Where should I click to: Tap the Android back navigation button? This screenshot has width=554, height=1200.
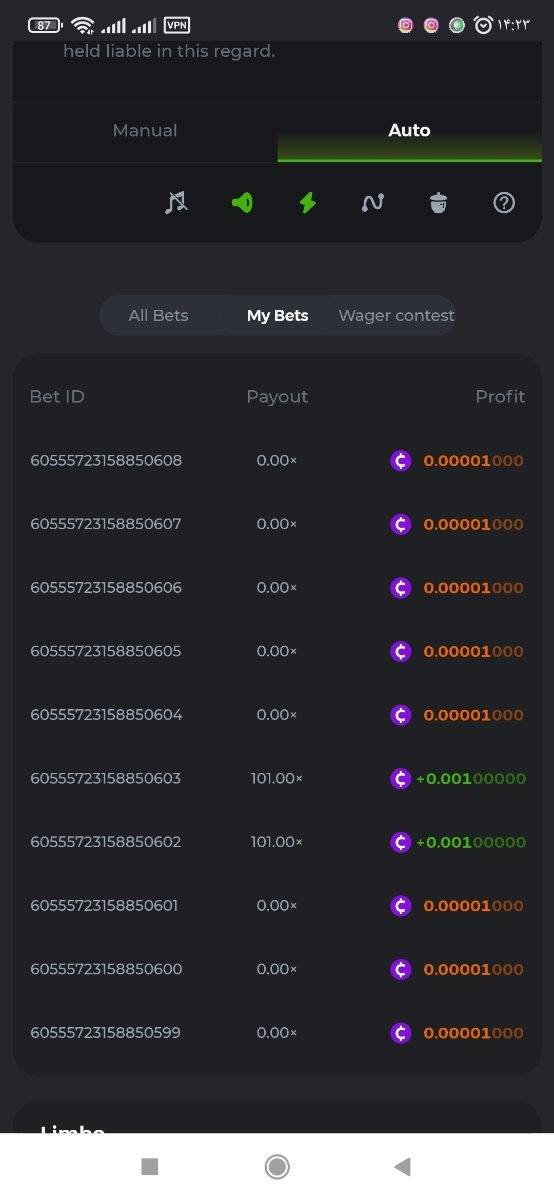coord(403,1166)
